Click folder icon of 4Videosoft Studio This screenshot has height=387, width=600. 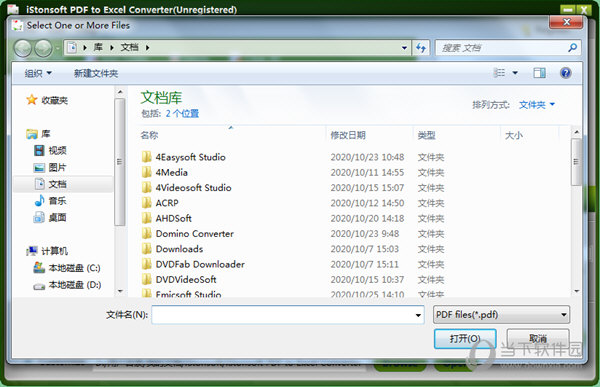tap(147, 188)
